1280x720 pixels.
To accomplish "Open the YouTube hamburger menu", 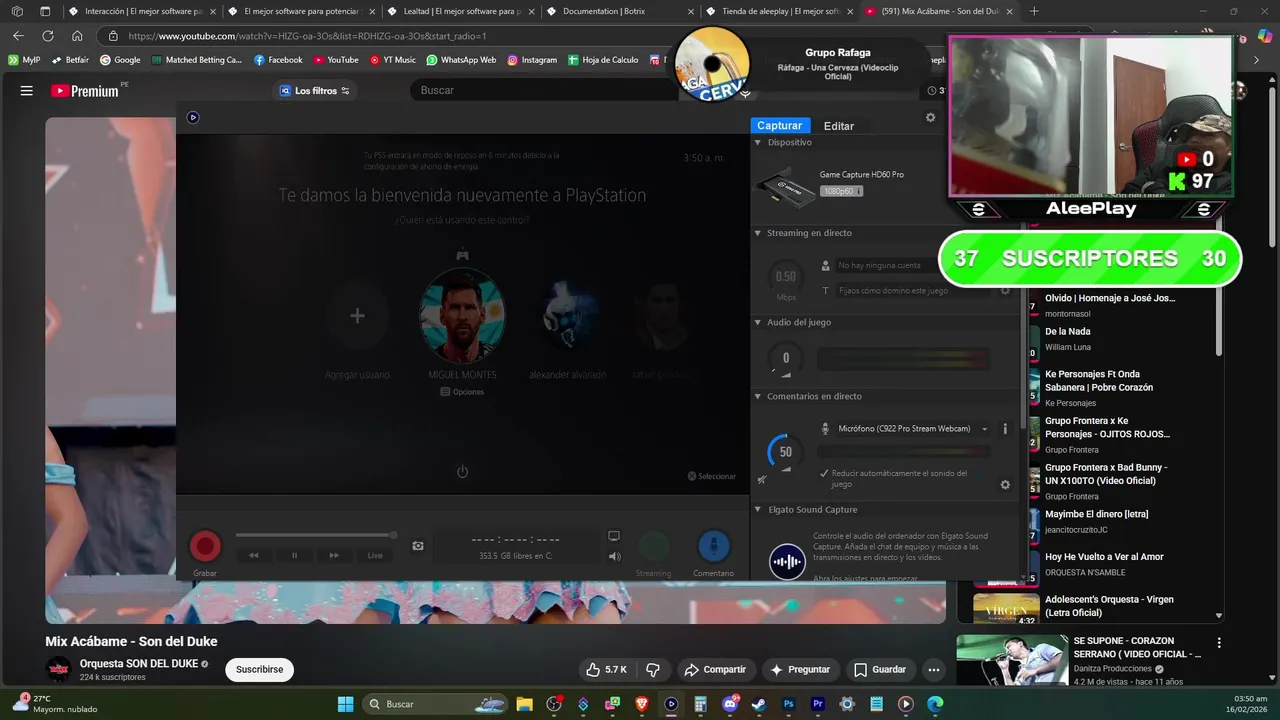I will pos(26,90).
